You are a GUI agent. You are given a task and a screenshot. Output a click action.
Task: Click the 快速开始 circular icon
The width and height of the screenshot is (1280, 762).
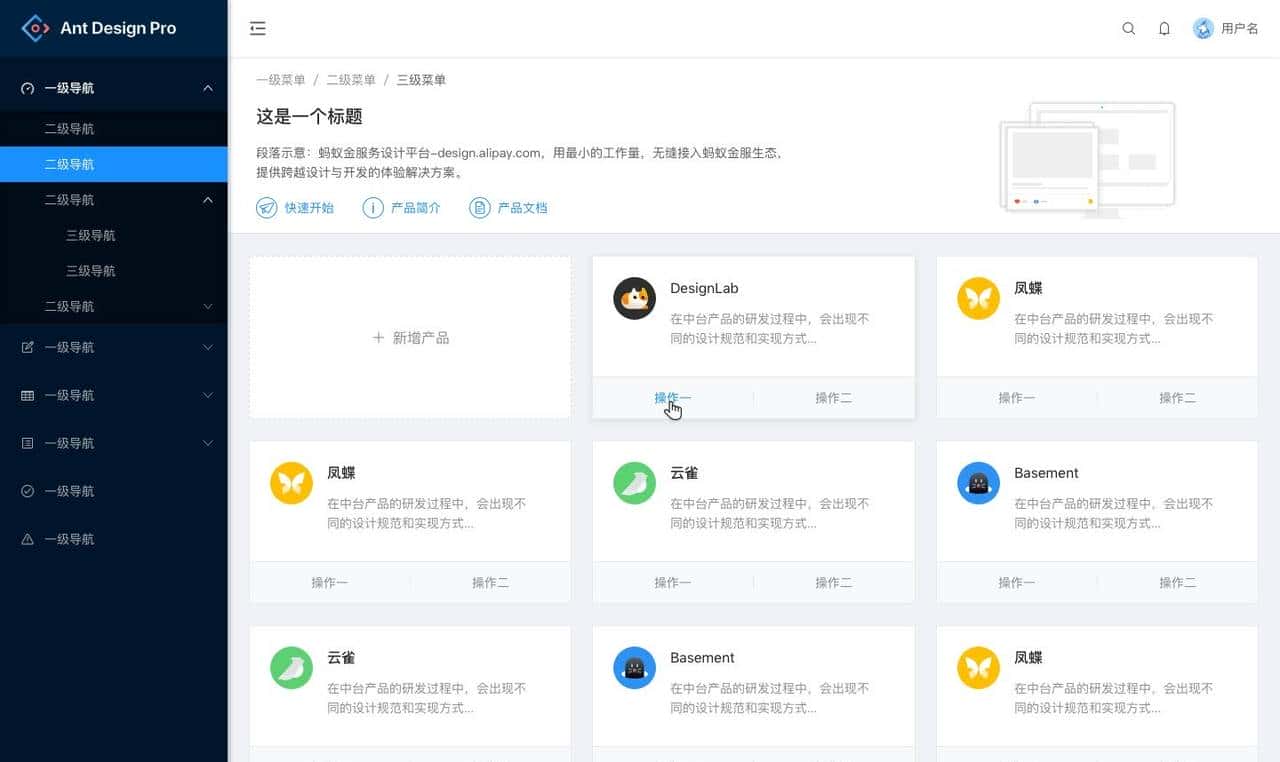(266, 207)
